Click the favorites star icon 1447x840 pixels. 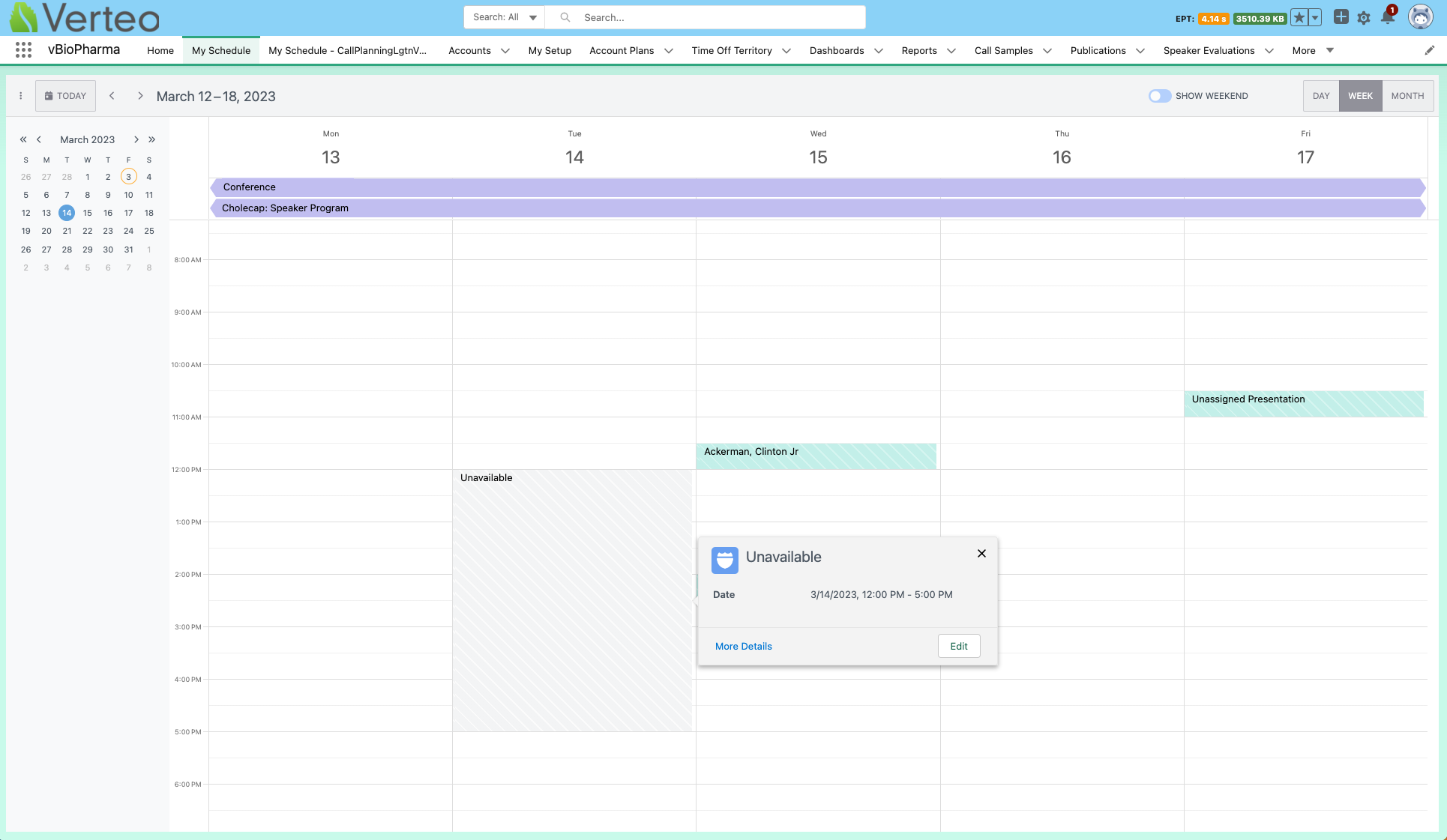point(1299,18)
